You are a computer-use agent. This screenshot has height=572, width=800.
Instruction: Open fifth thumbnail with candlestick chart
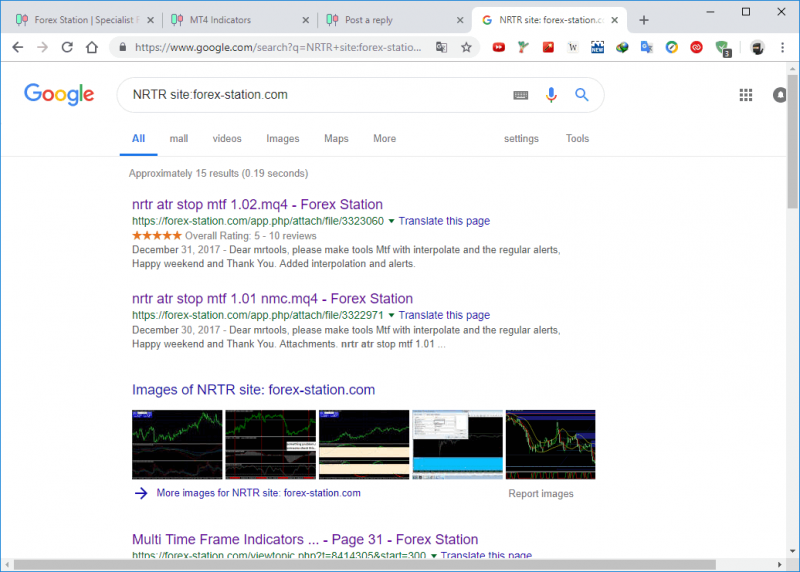click(x=551, y=444)
